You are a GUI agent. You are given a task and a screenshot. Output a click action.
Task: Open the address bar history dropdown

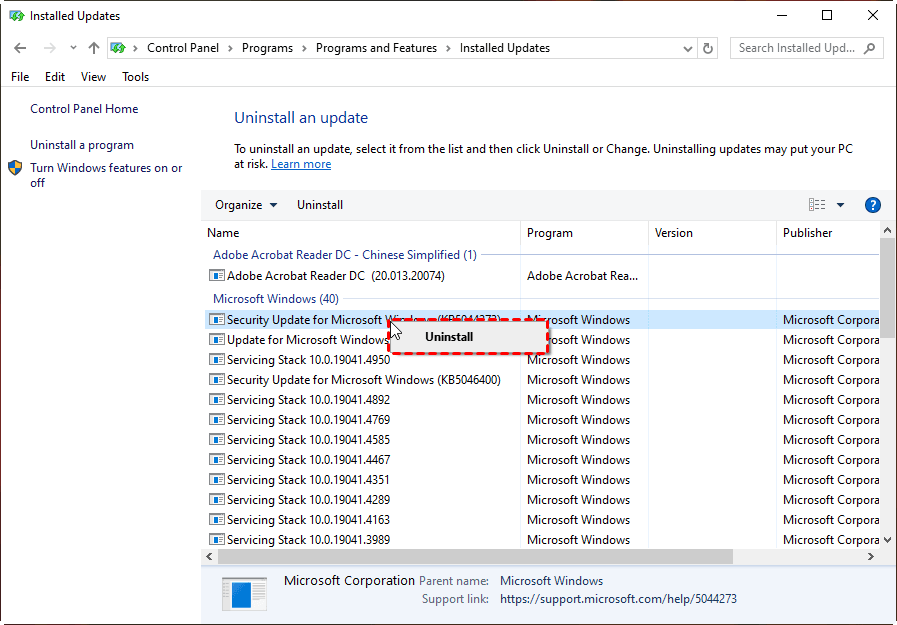688,49
